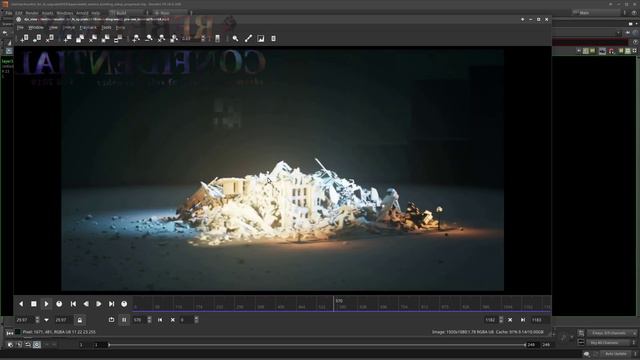640x360 pixels.
Task: Open the Render menu in Houdini window
Action: click(x=32, y=13)
